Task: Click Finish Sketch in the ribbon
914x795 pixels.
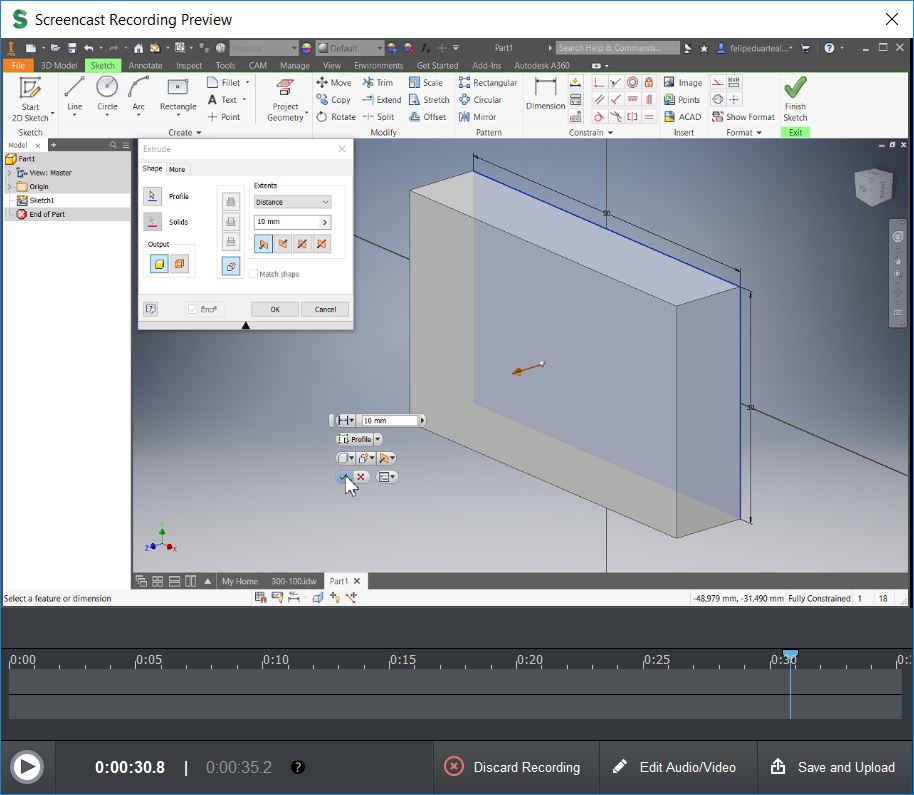Action: 795,95
